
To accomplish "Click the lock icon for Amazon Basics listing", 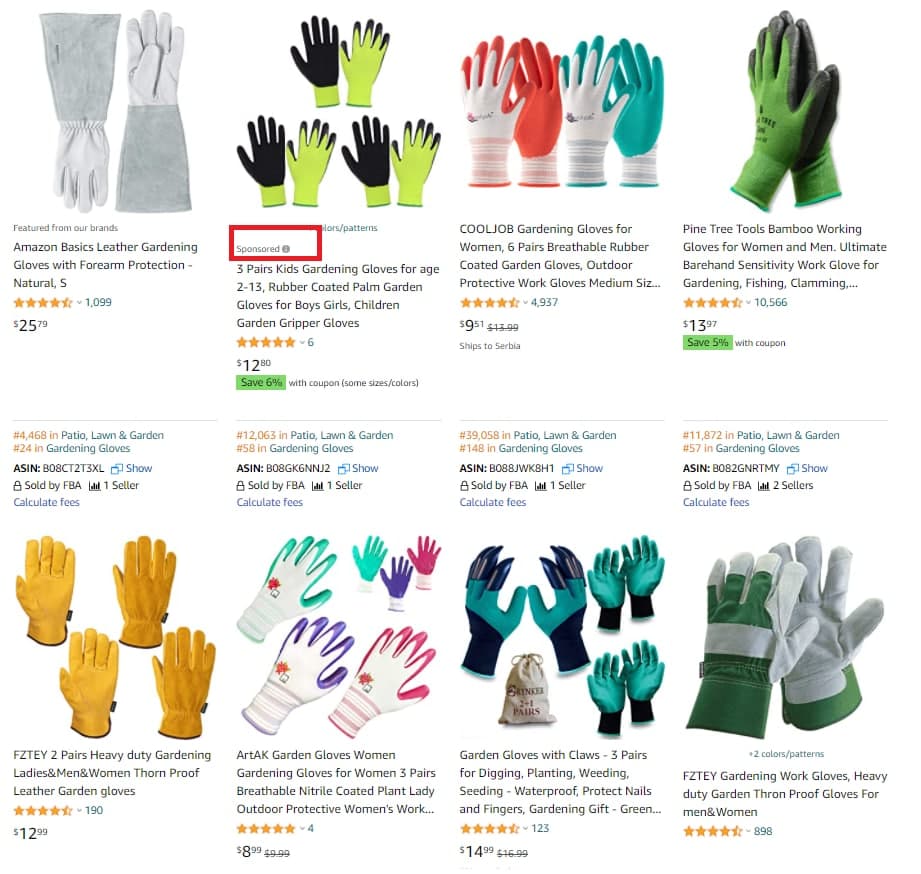I will (18, 486).
